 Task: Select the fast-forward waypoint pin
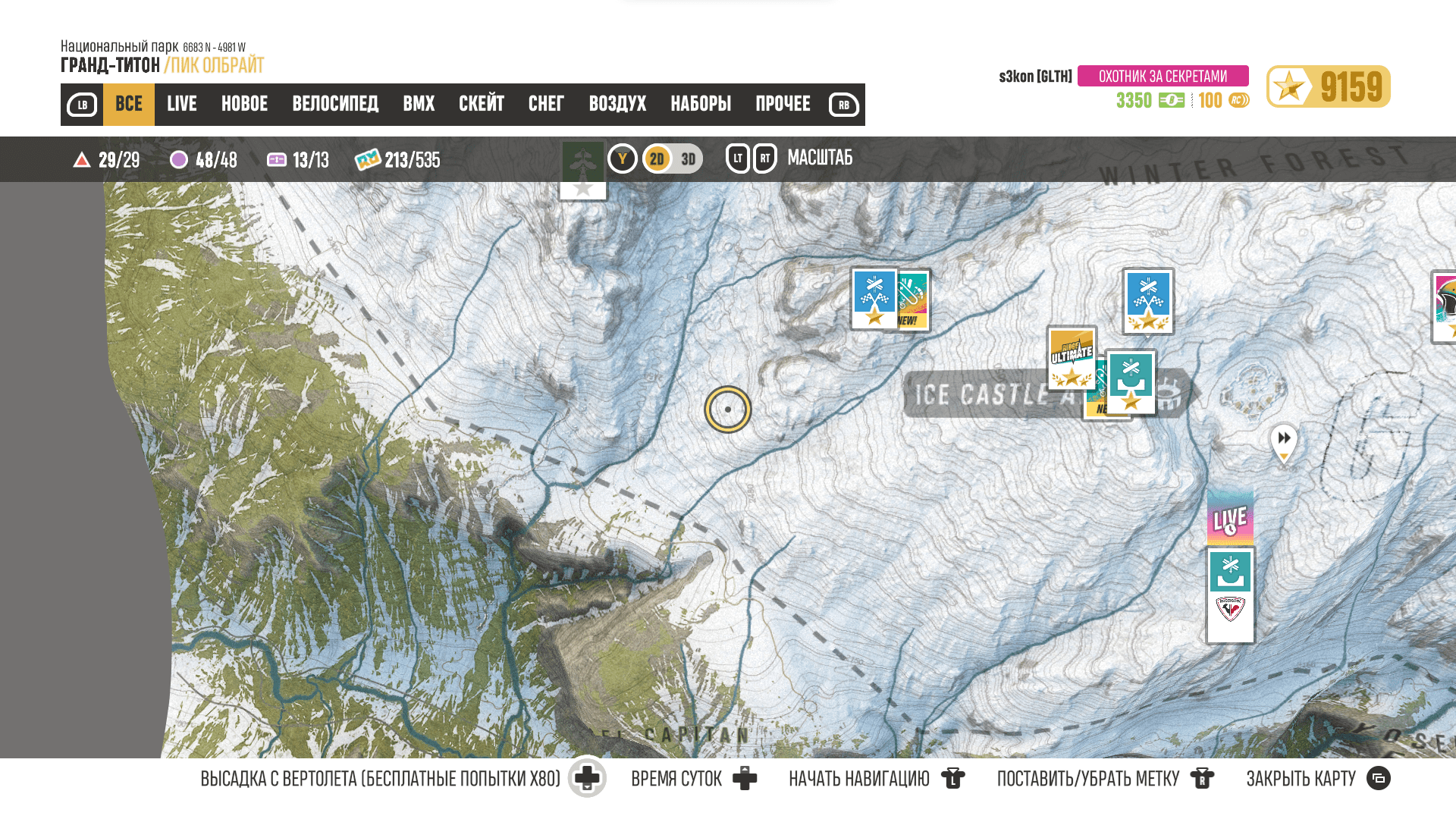click(x=1284, y=443)
